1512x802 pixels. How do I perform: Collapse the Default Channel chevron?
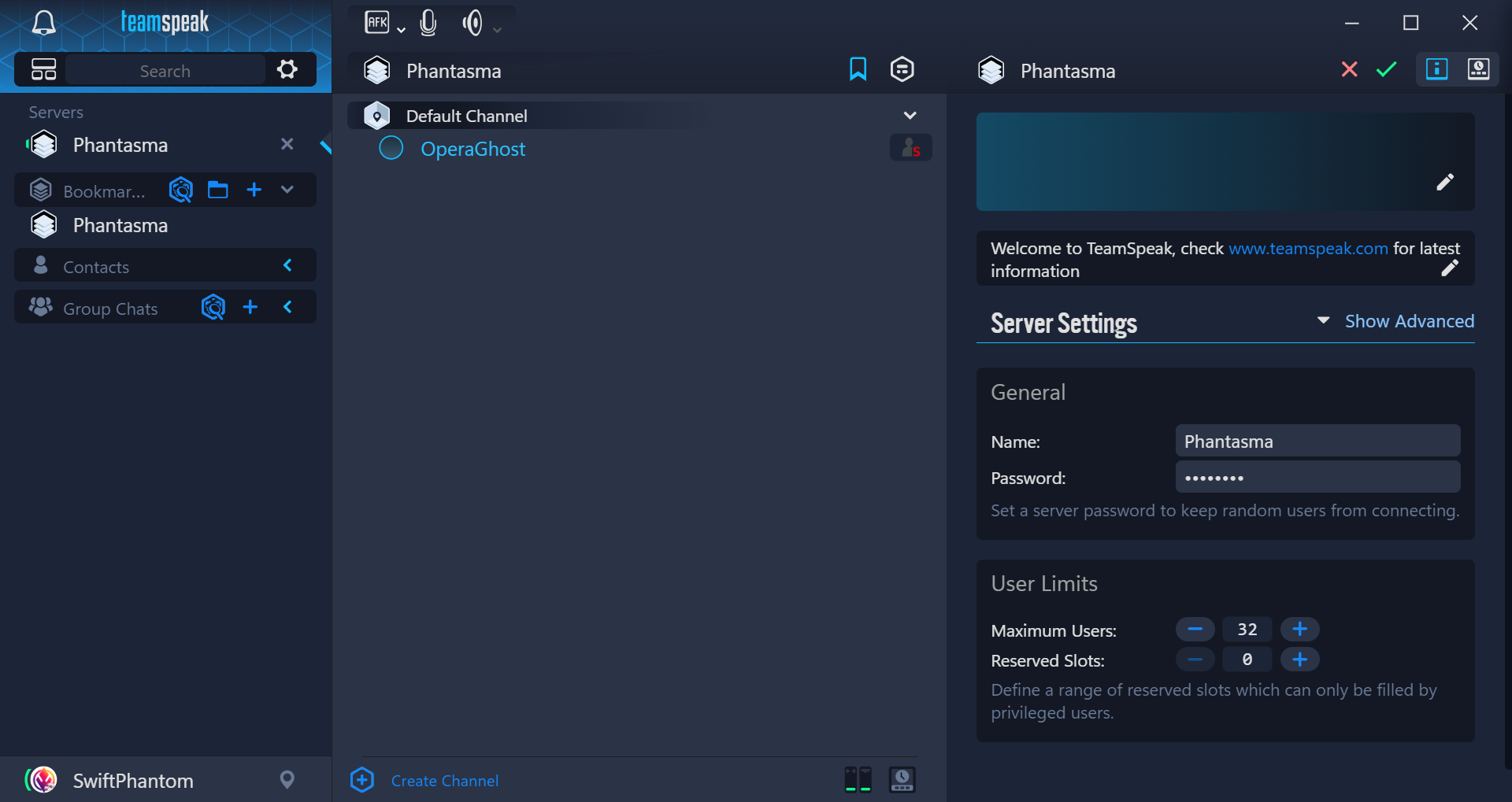(910, 116)
